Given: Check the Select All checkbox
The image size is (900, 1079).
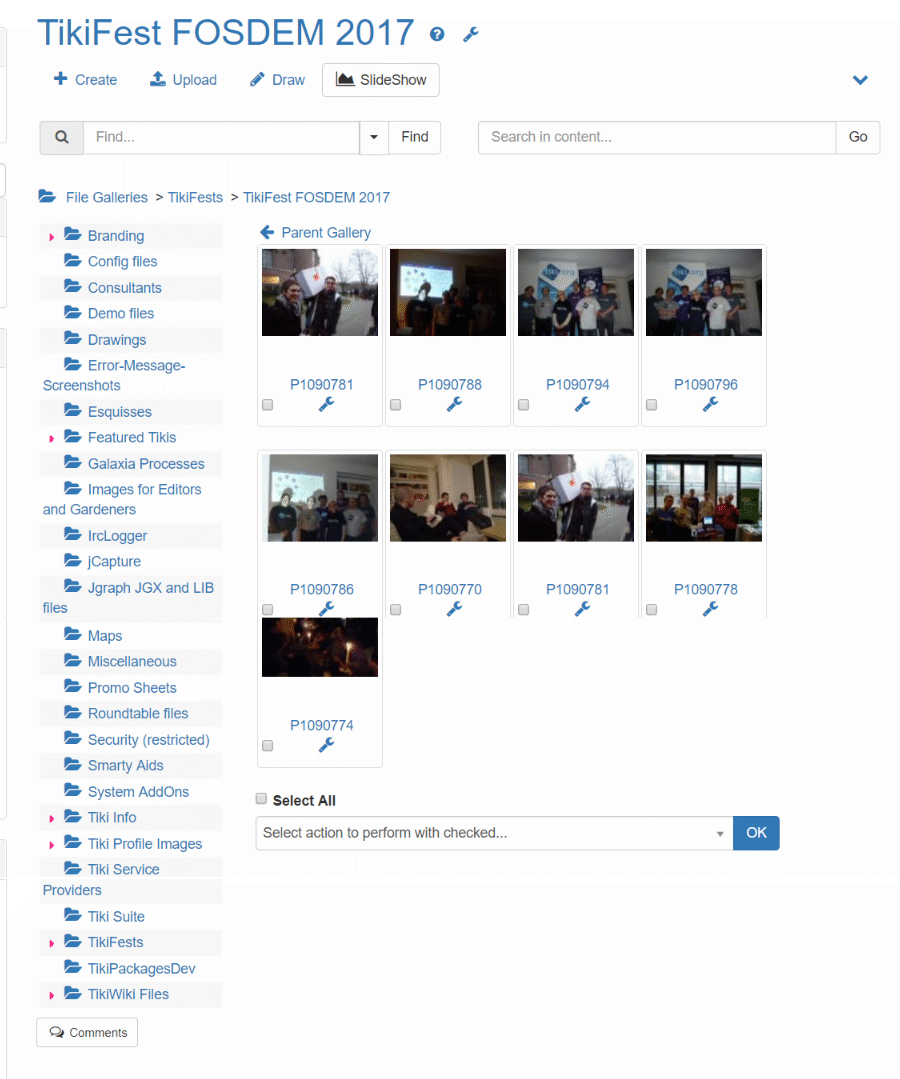Looking at the screenshot, I should [x=262, y=799].
